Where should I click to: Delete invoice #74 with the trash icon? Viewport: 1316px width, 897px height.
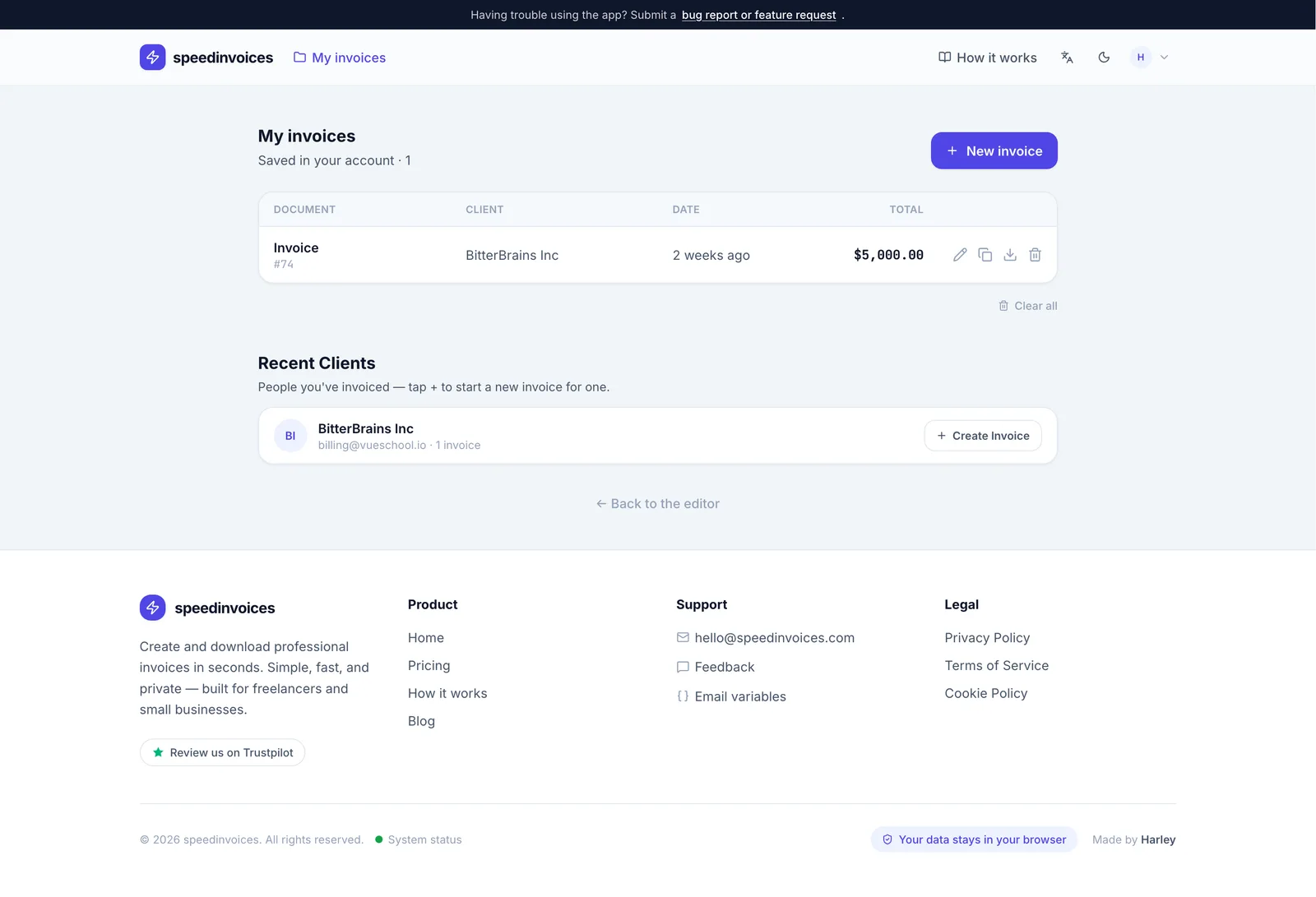coord(1035,255)
